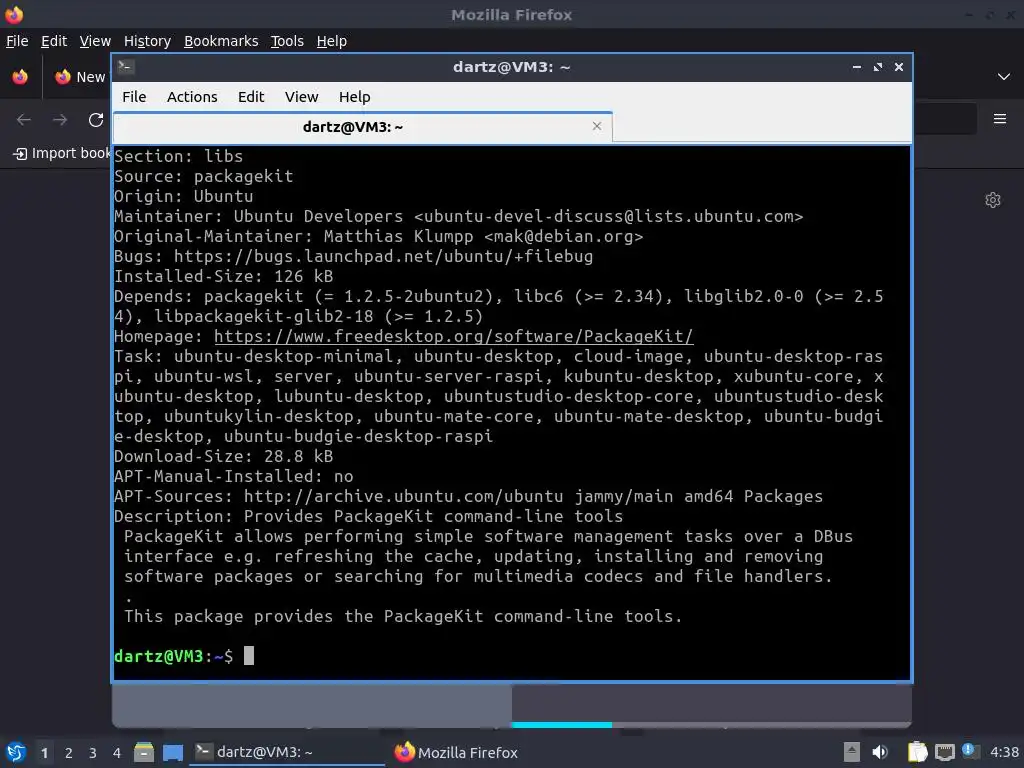Switch to workspace 1 in the panel
The image size is (1024, 768).
pyautogui.click(x=44, y=753)
